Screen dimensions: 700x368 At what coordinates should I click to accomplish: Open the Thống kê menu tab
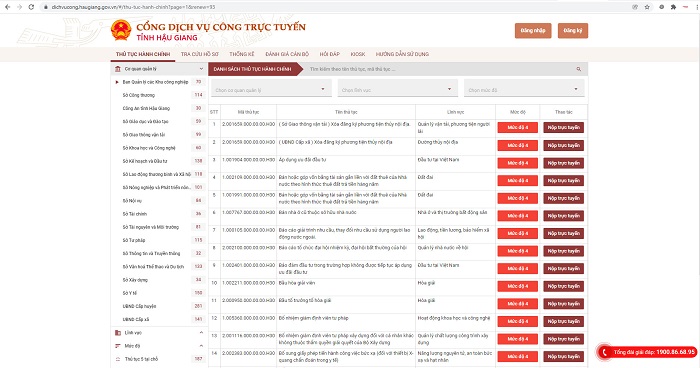(x=242, y=54)
